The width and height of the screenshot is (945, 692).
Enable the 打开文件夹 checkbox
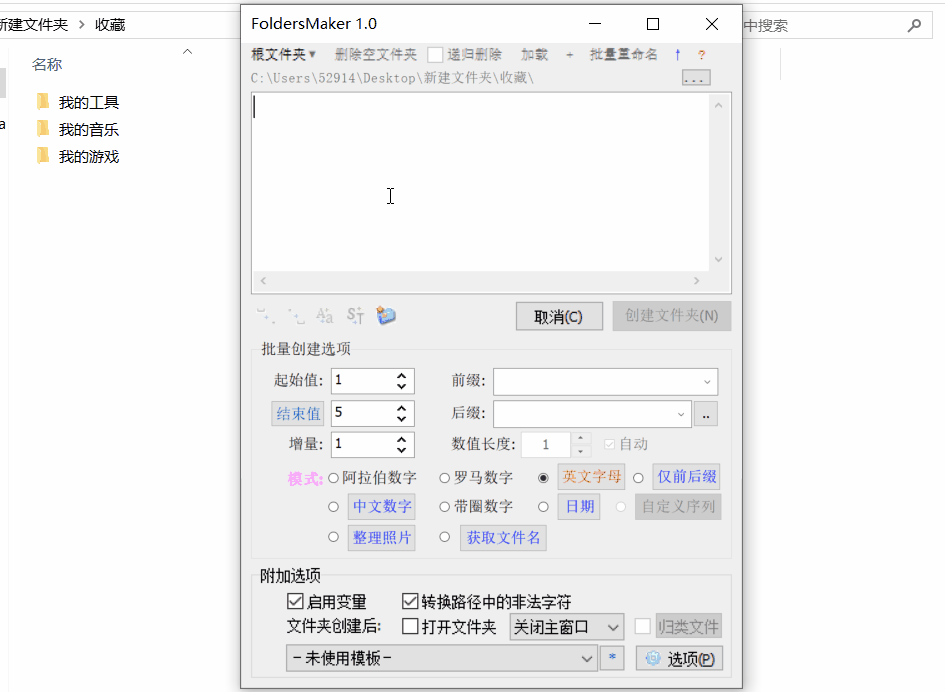[410, 626]
